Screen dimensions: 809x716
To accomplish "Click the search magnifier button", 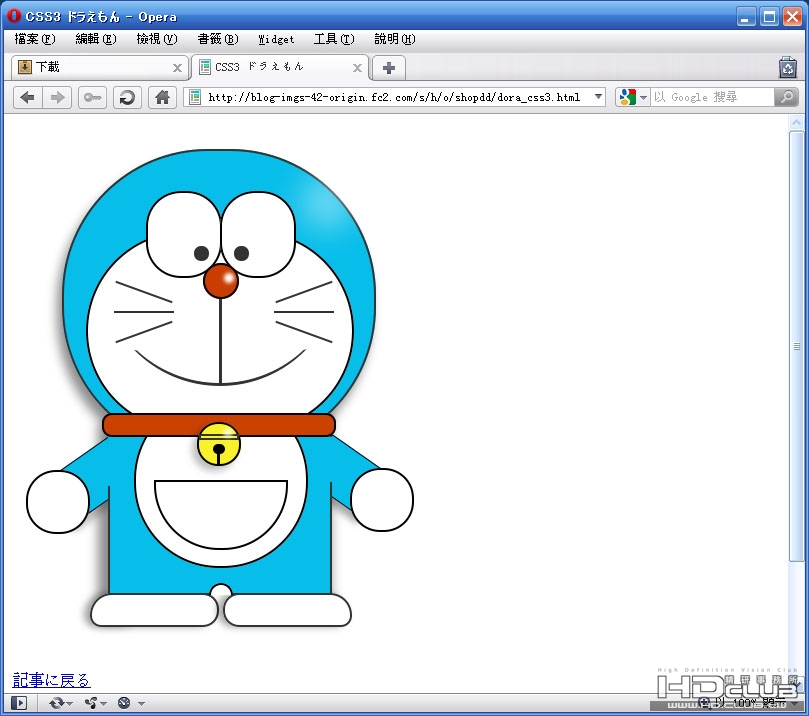I will point(786,97).
